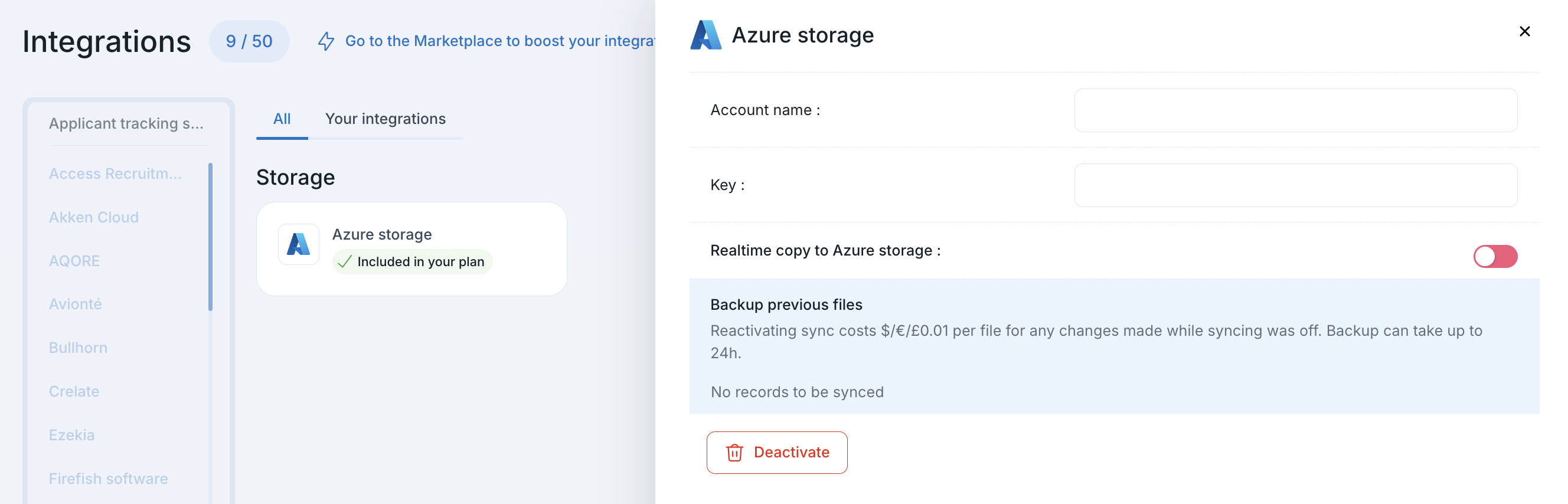This screenshot has height=504, width=1568.
Task: Focus the Account name input field
Action: coord(1295,110)
